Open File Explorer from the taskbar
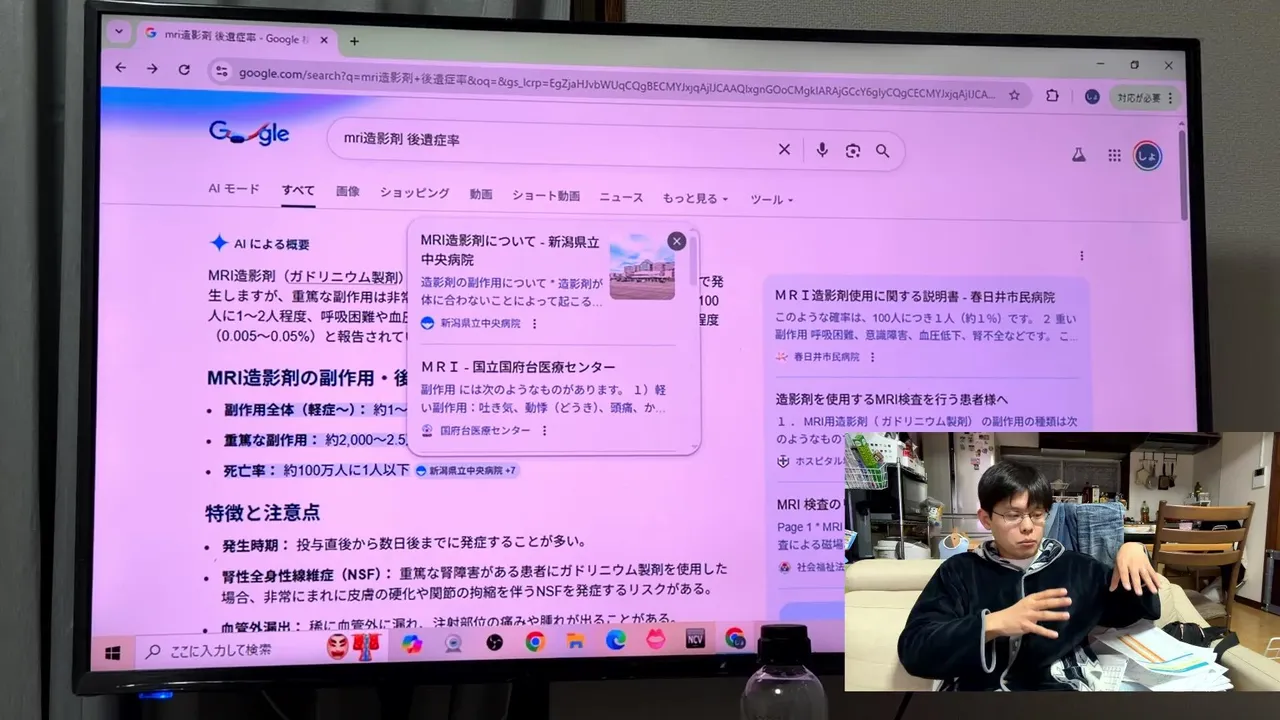 coord(575,641)
